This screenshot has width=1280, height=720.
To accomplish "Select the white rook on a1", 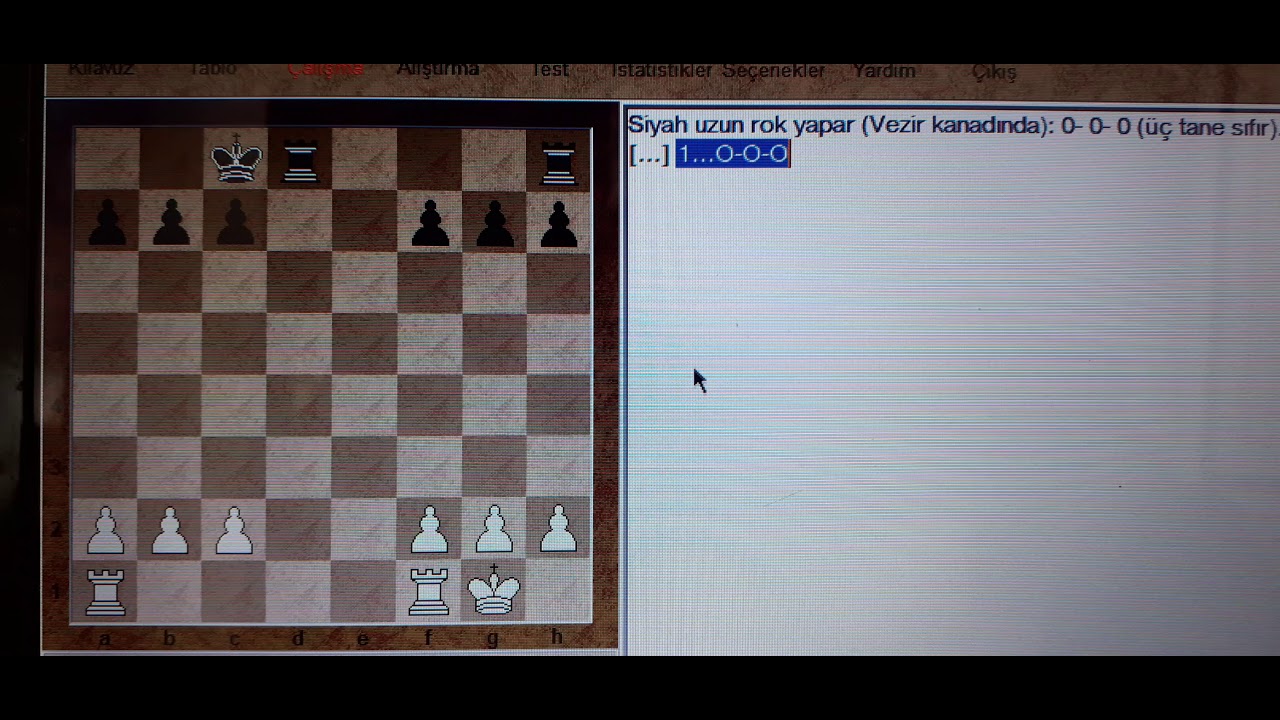I will [x=106, y=591].
